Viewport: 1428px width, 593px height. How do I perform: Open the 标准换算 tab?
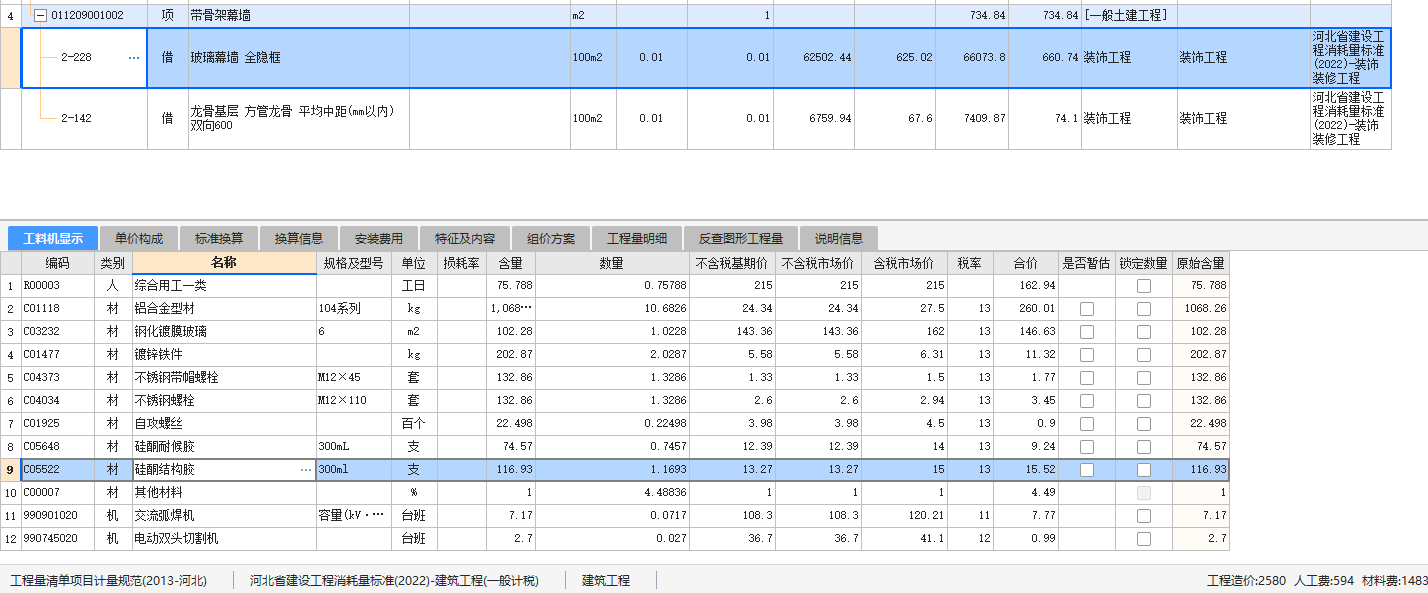click(219, 238)
